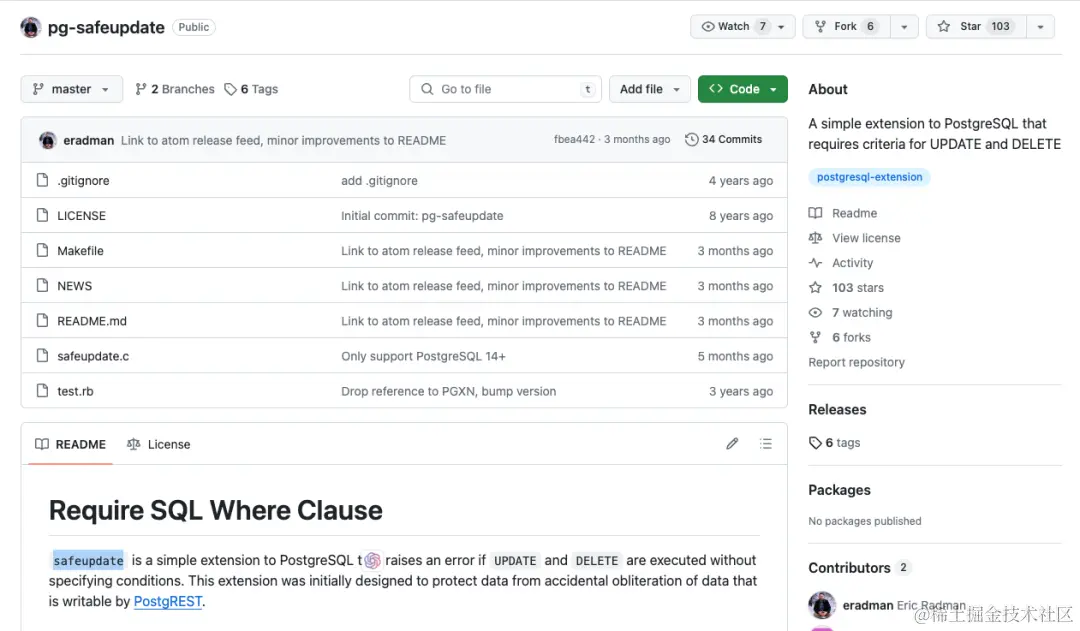Viewport: 1080px width, 631px height.
Task: Open the README.md file
Action: click(92, 321)
